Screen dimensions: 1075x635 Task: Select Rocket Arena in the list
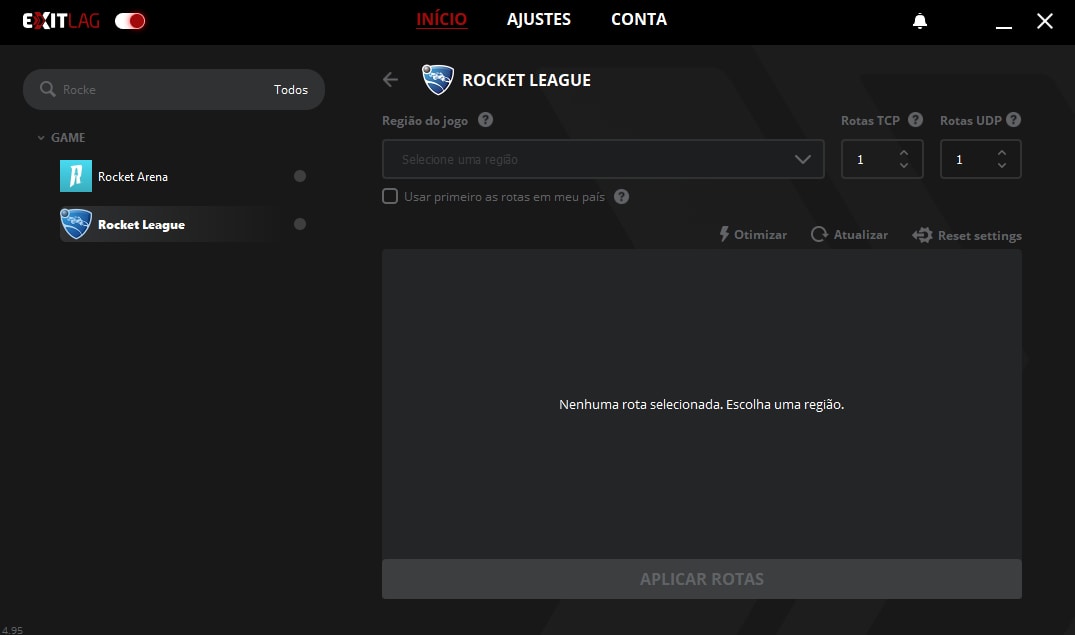pyautogui.click(x=184, y=176)
